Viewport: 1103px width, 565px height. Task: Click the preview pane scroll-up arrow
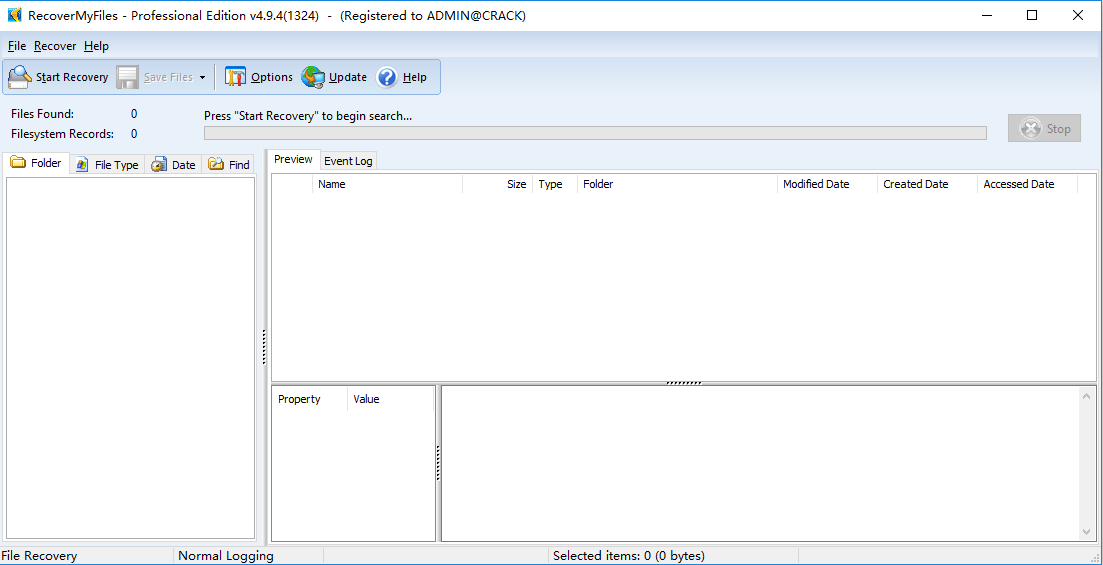pyautogui.click(x=1087, y=396)
